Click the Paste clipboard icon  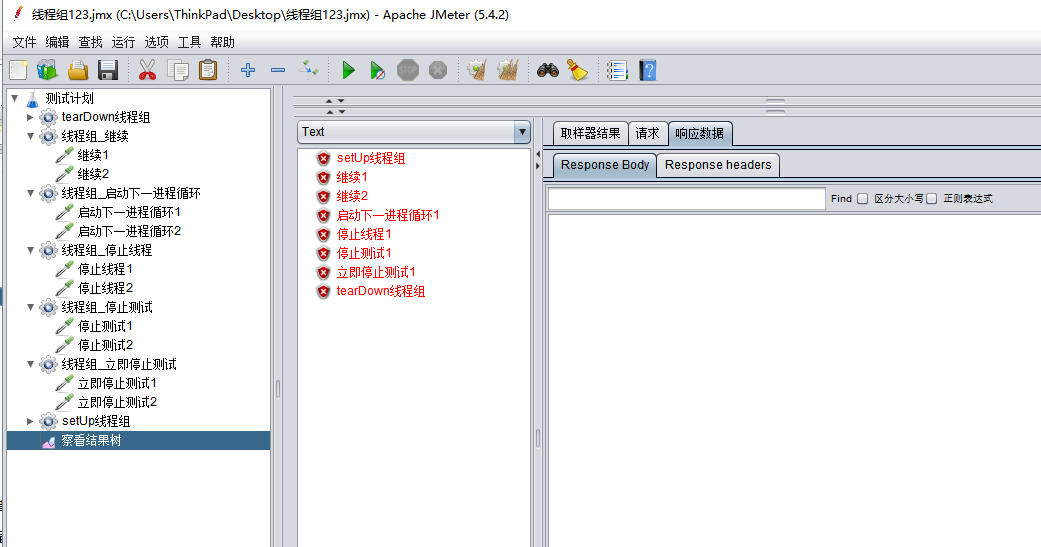pyautogui.click(x=208, y=70)
